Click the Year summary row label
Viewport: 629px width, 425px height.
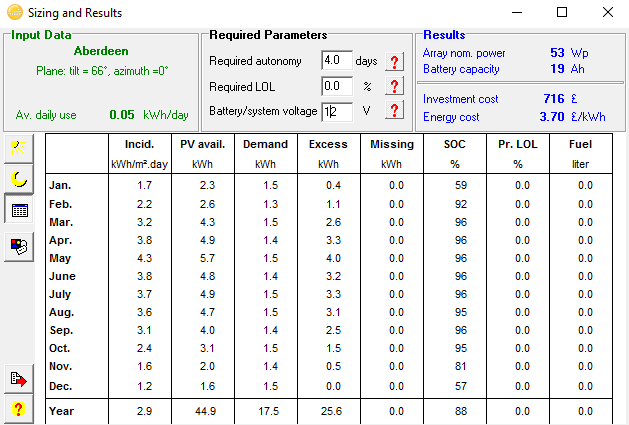[62, 410]
